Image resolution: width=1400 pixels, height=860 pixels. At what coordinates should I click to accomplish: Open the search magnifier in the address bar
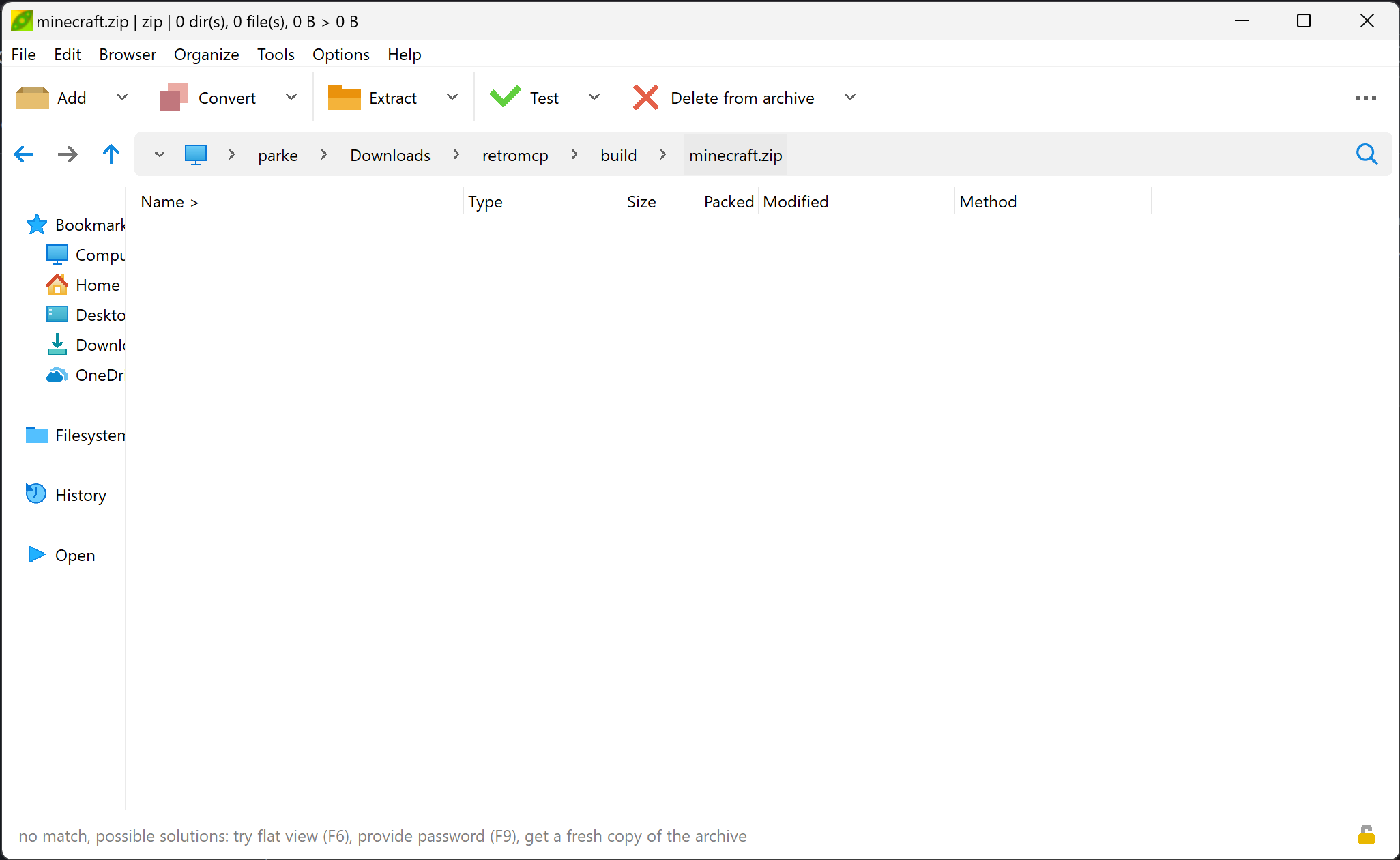(x=1367, y=154)
